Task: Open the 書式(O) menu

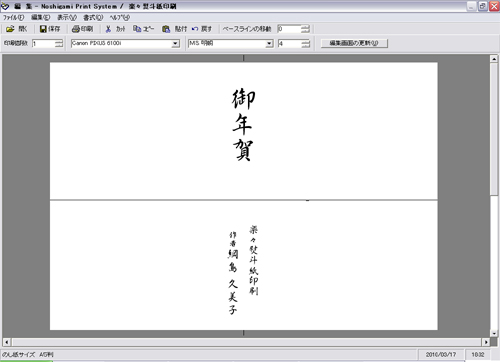Action: [93, 17]
